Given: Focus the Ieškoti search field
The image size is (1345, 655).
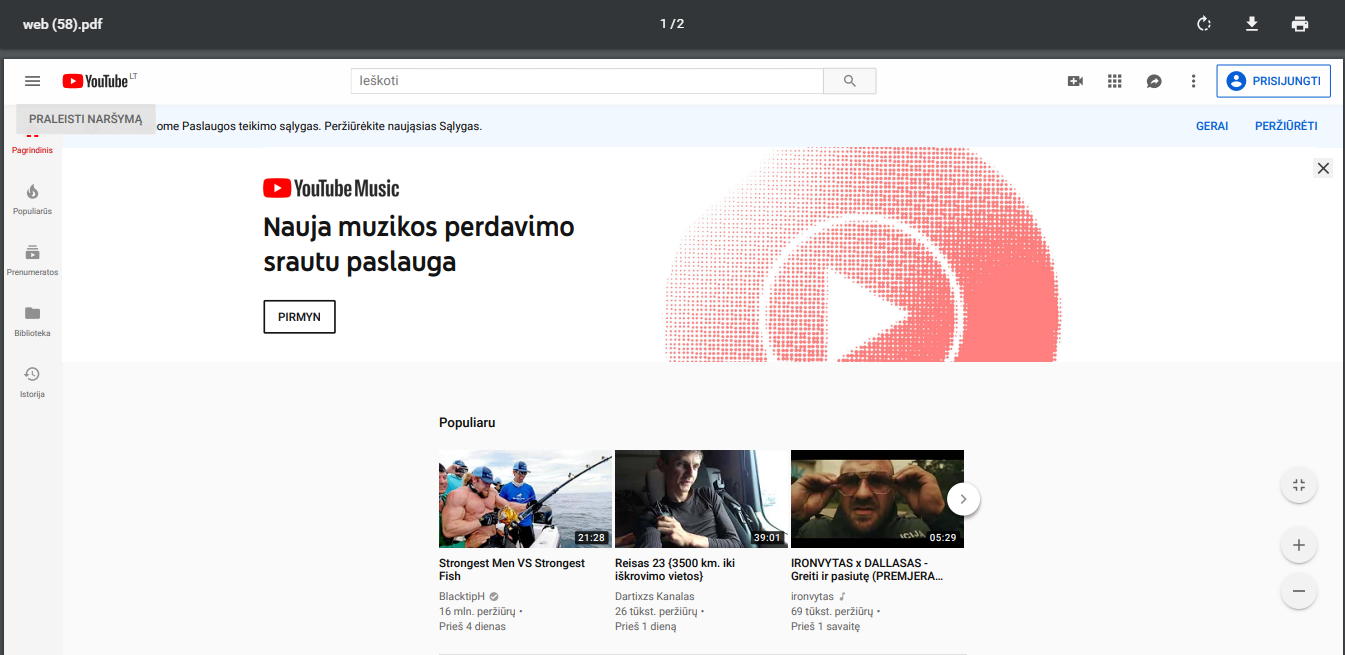Looking at the screenshot, I should tap(587, 81).
